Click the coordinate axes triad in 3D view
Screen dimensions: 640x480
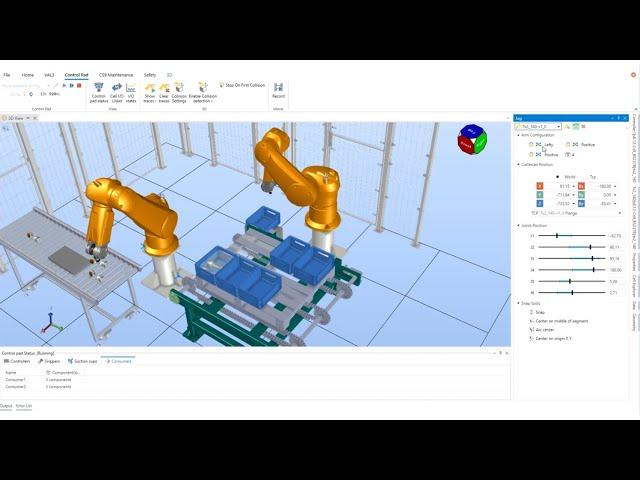pos(51,323)
